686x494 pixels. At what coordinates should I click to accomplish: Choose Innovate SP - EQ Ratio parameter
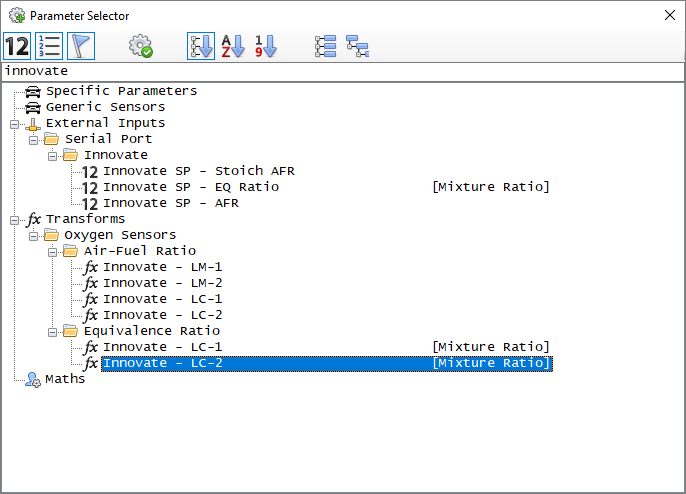pyautogui.click(x=190, y=187)
